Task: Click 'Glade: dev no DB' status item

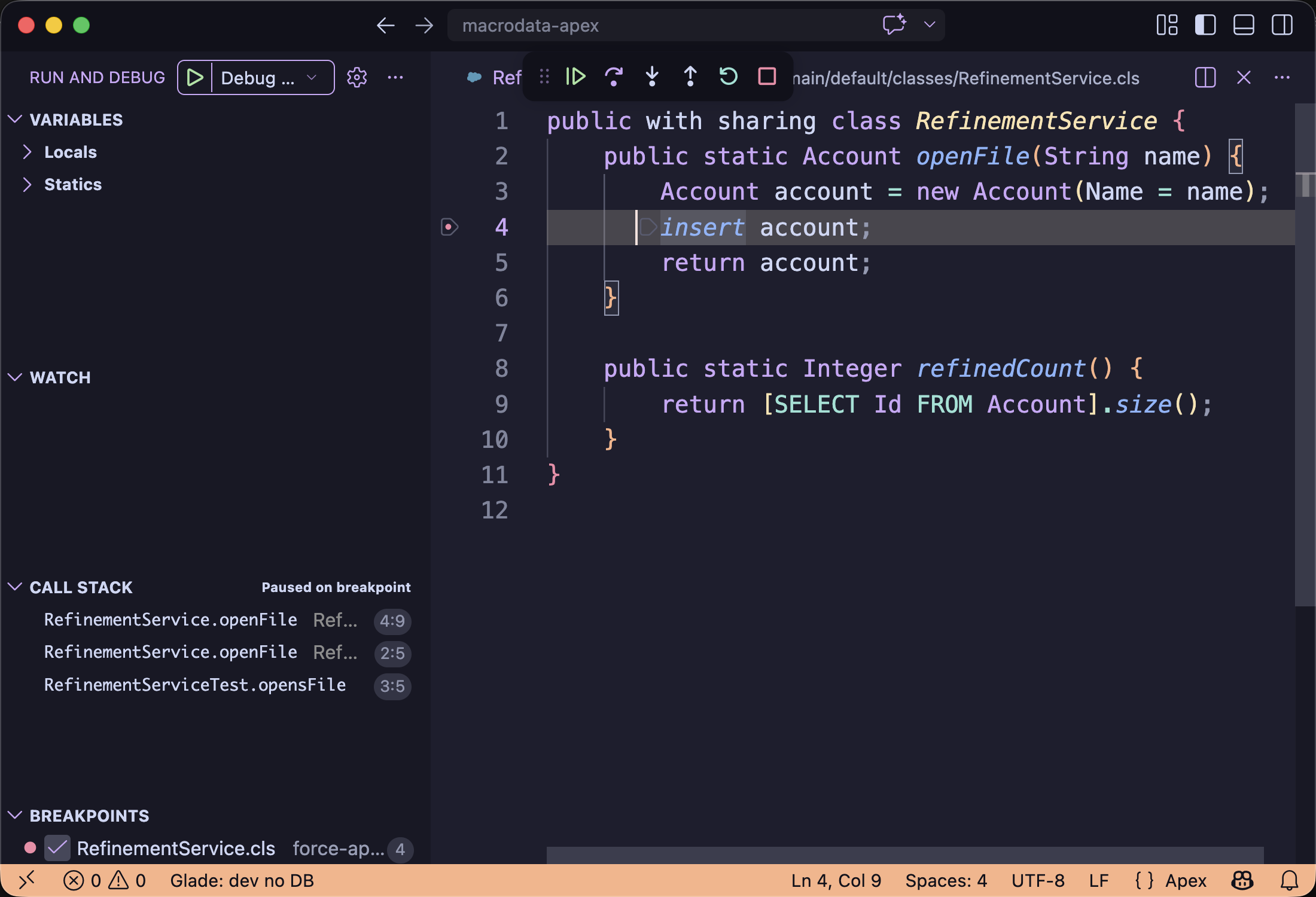Action: [x=242, y=880]
